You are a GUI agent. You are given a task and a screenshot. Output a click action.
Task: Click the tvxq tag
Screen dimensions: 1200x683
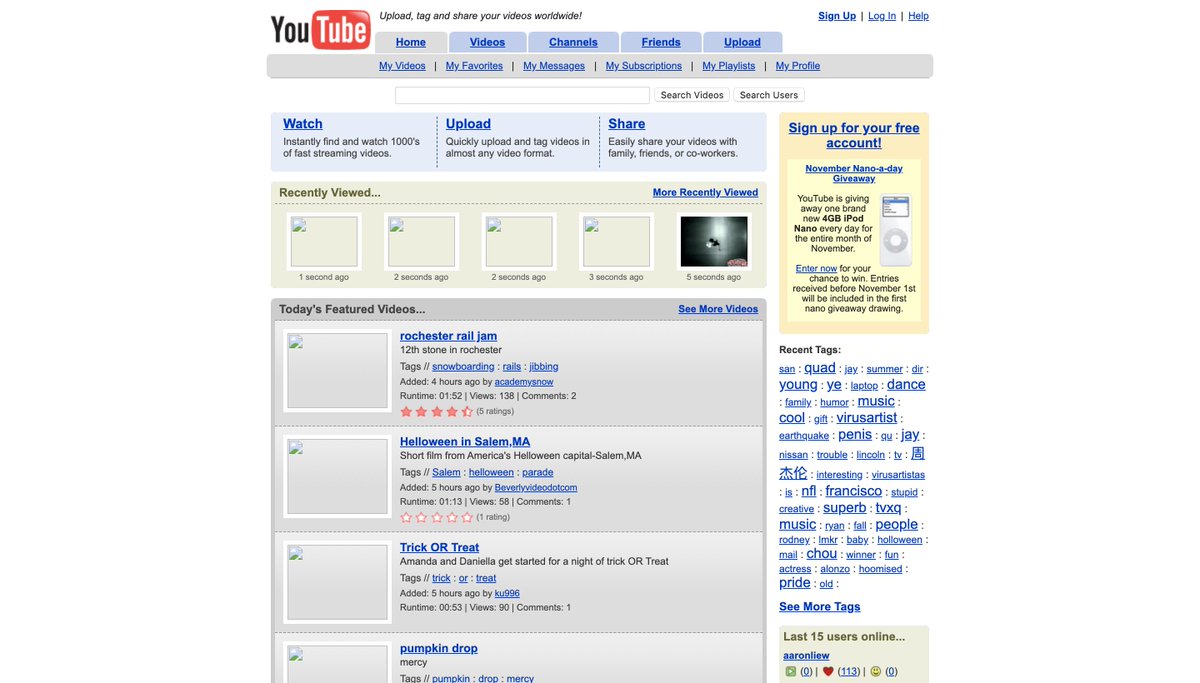coord(888,508)
